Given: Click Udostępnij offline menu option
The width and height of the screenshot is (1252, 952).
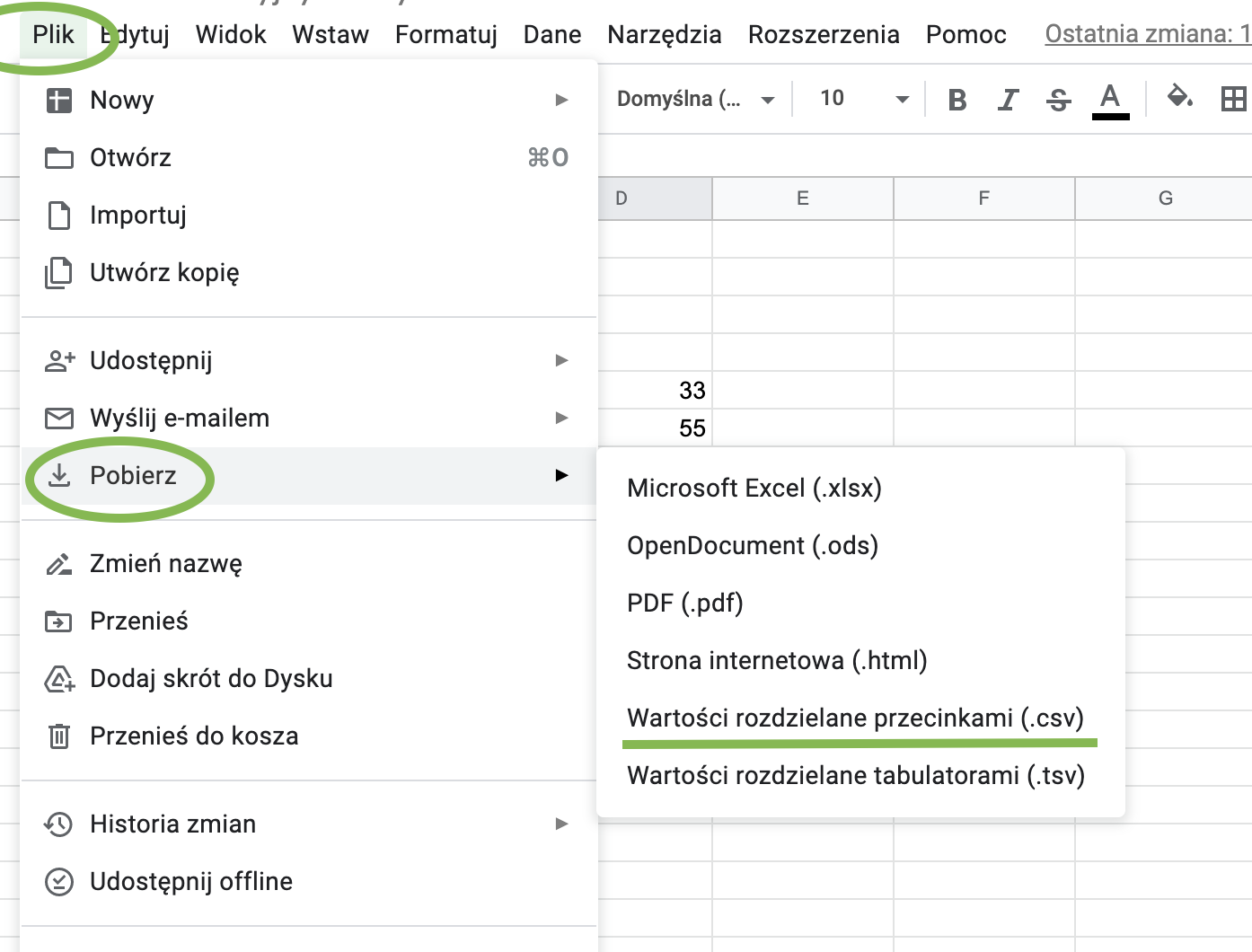Looking at the screenshot, I should click(190, 882).
